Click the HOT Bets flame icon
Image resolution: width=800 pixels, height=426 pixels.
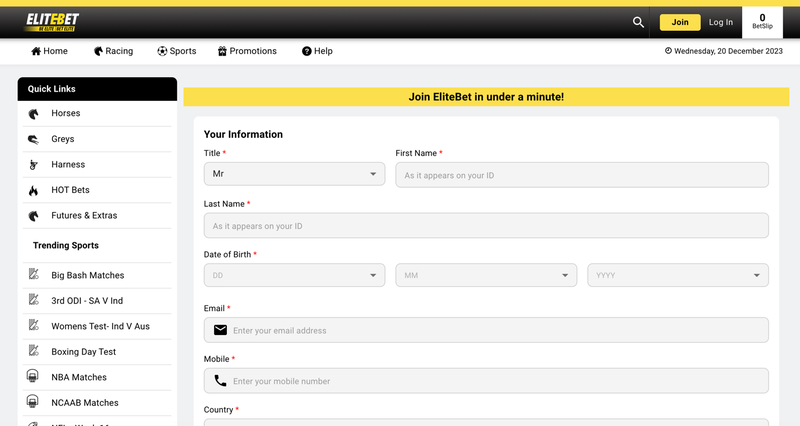(33, 190)
